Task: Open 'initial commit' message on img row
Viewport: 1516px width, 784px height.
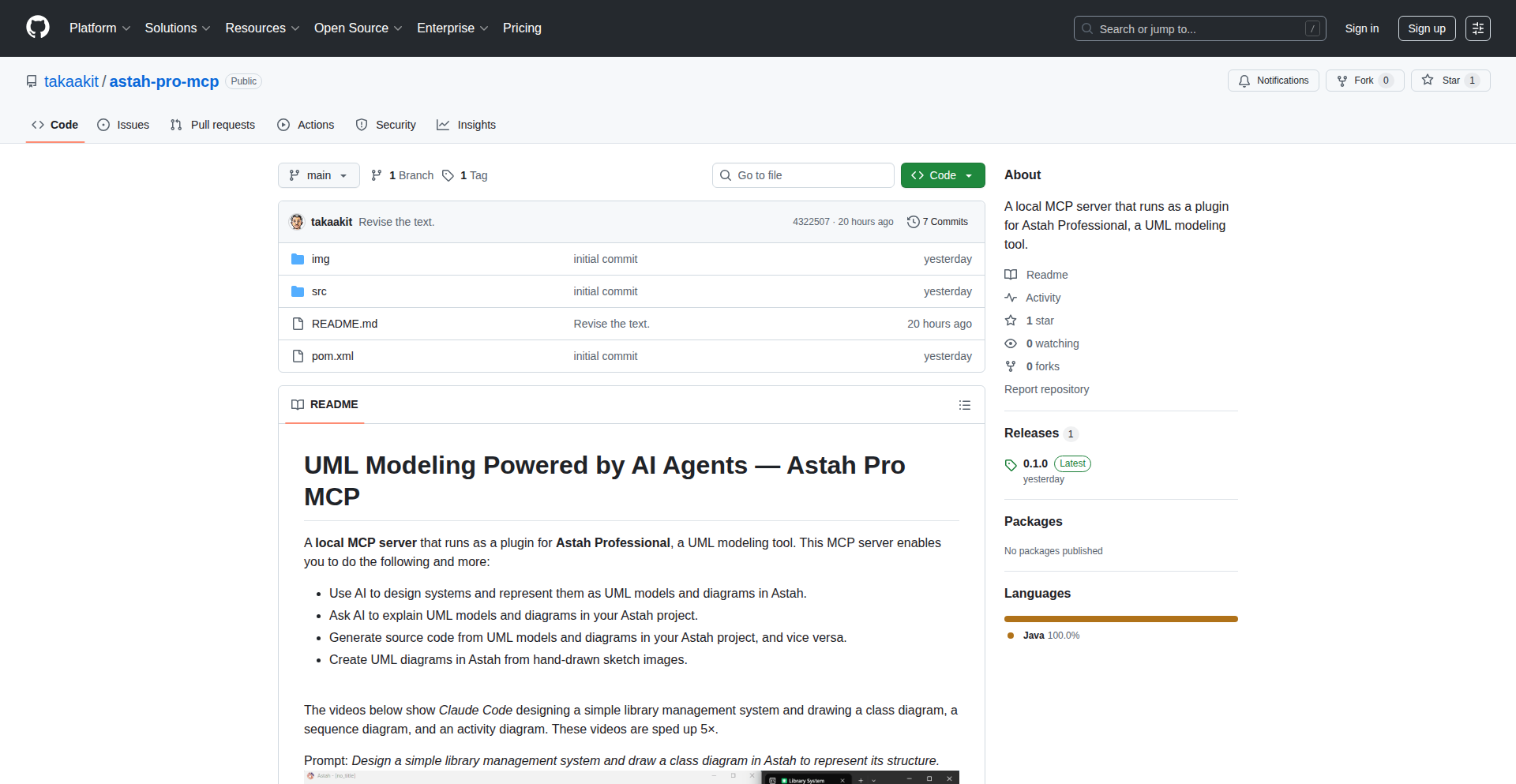Action: point(606,259)
